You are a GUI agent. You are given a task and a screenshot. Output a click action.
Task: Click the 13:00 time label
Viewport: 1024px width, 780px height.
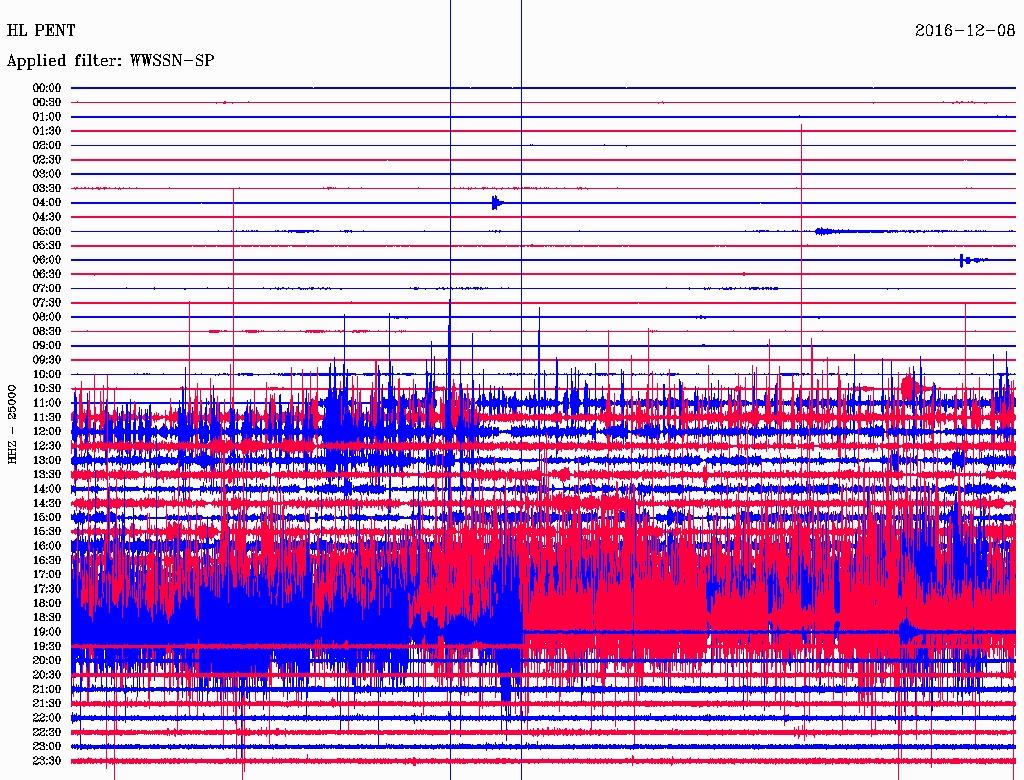(47, 460)
